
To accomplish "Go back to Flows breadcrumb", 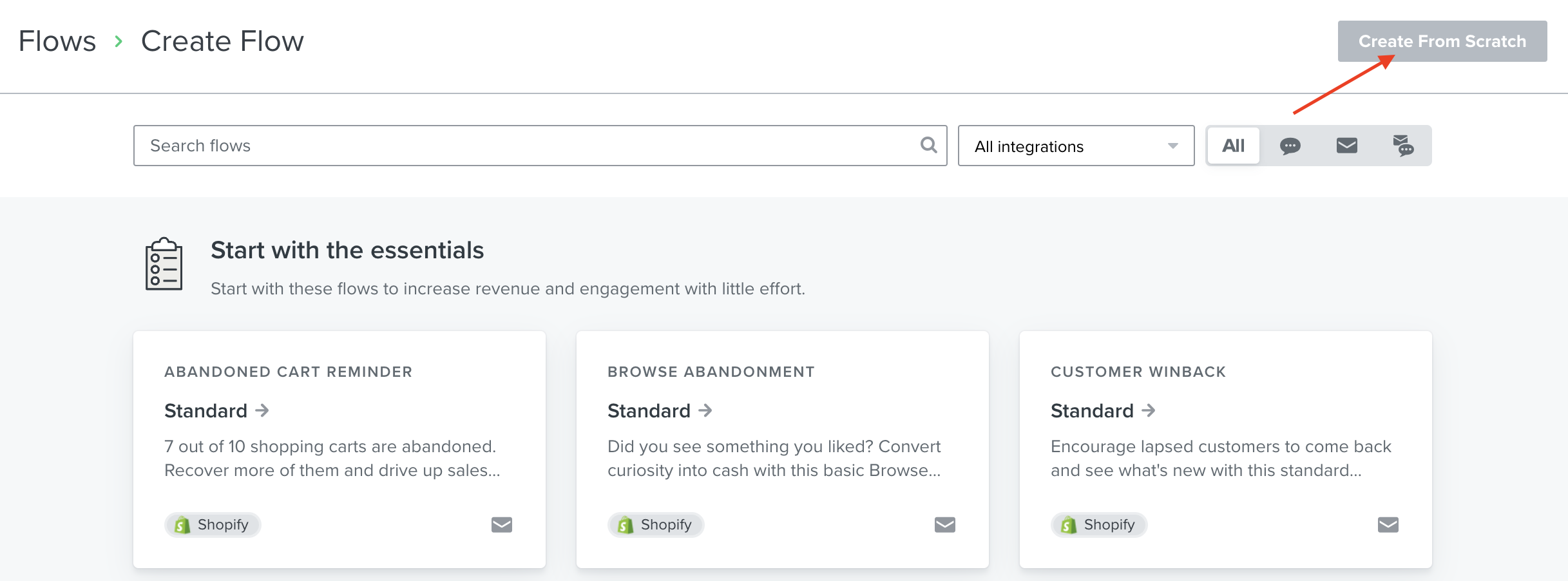I will point(57,41).
